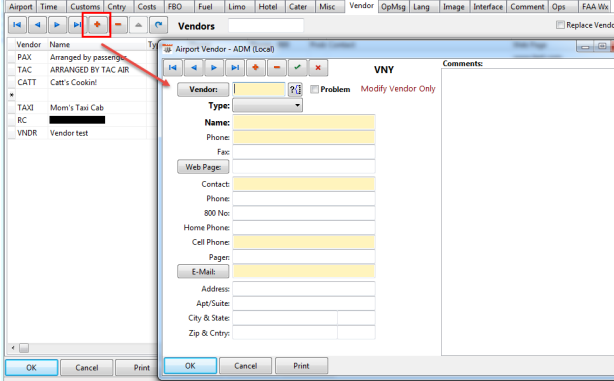Click the E-Mail button
This screenshot has height=381, width=614.
click(x=203, y=271)
